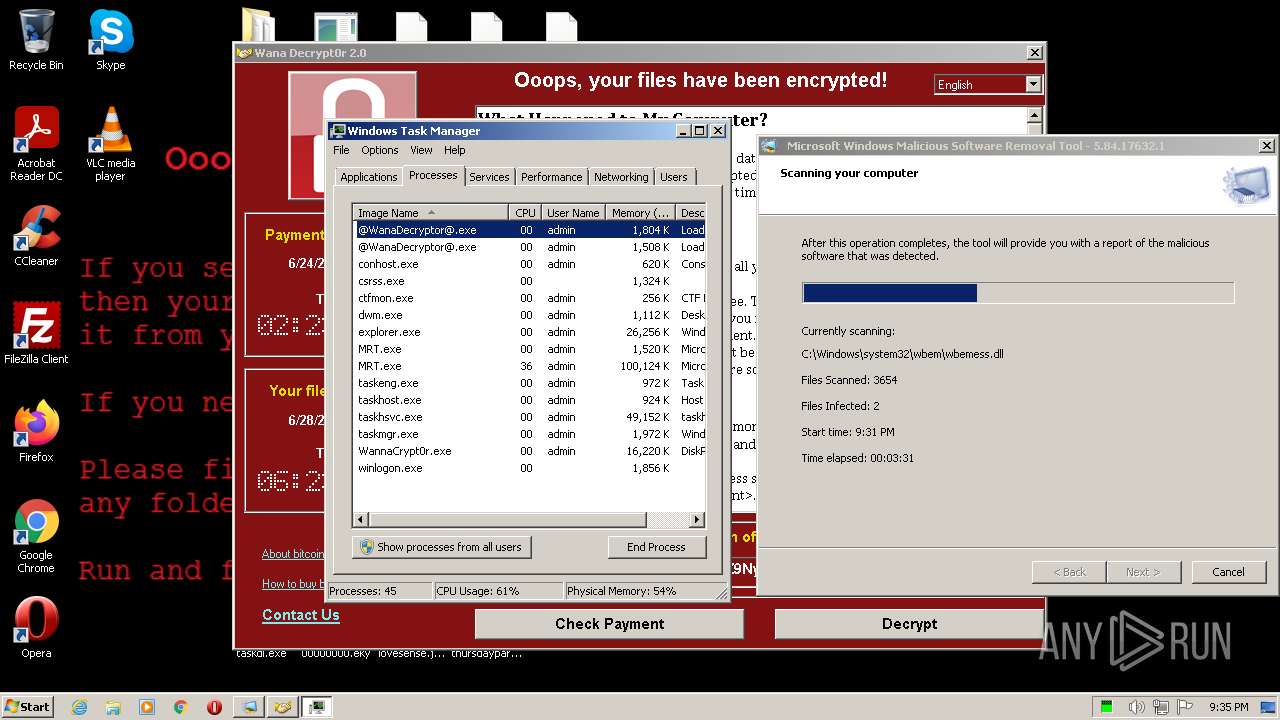
Task: Click the scan progress bar
Action: coord(1018,293)
